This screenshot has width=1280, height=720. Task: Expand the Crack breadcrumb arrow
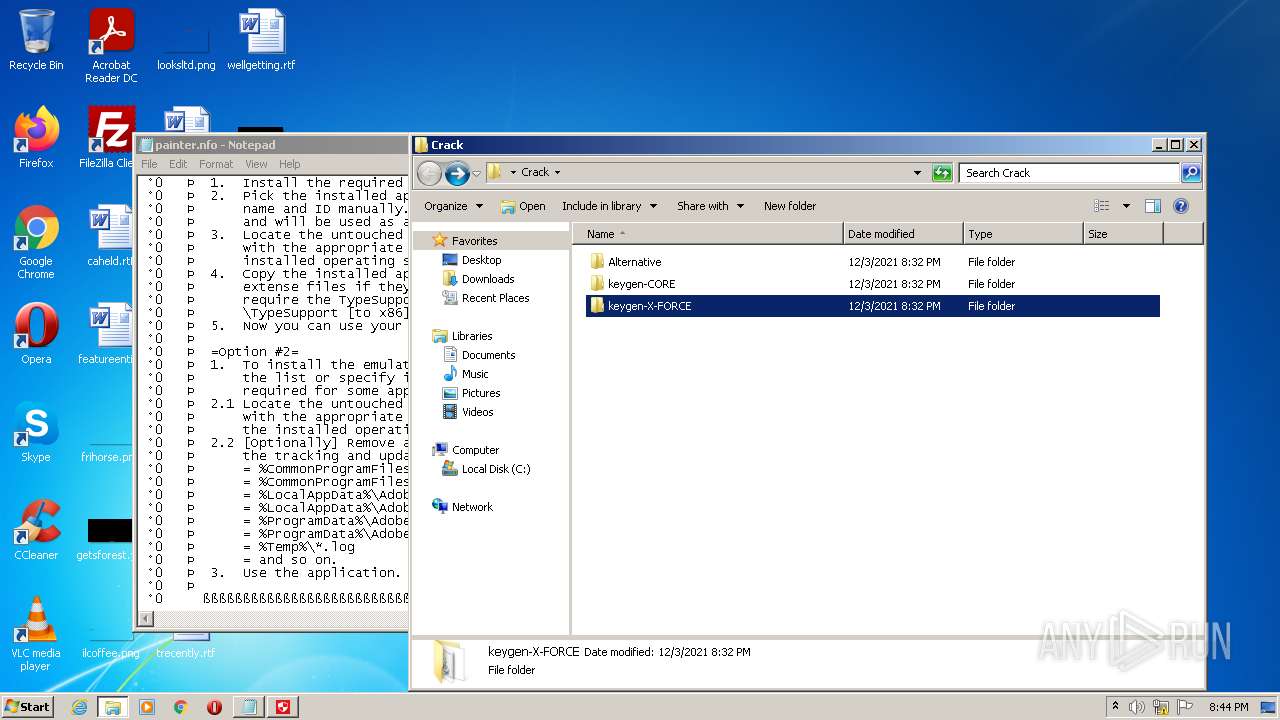coord(557,172)
